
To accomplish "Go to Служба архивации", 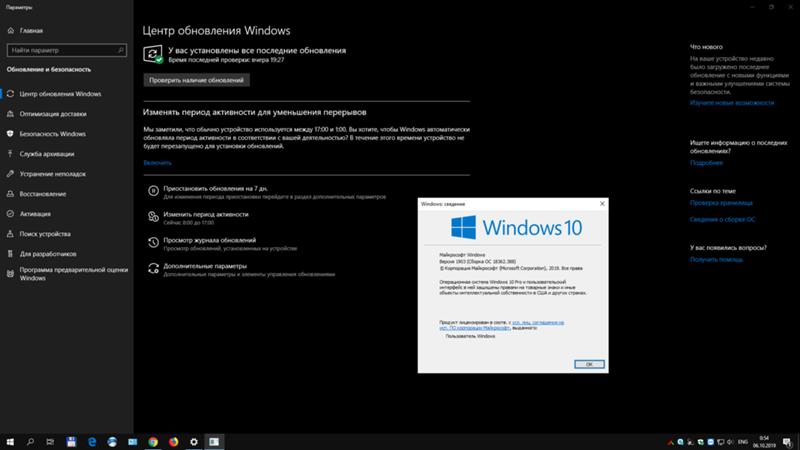I will [x=46, y=154].
